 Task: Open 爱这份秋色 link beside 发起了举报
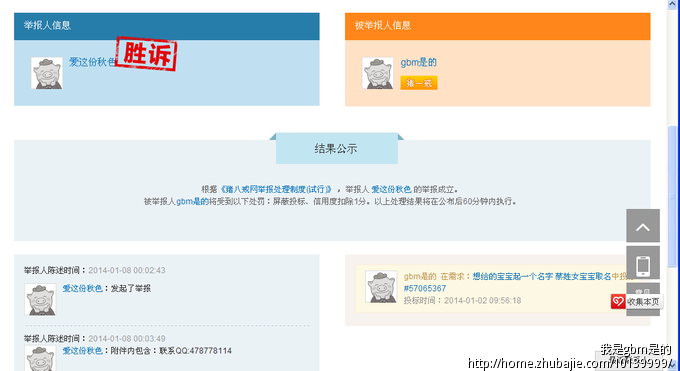82,289
